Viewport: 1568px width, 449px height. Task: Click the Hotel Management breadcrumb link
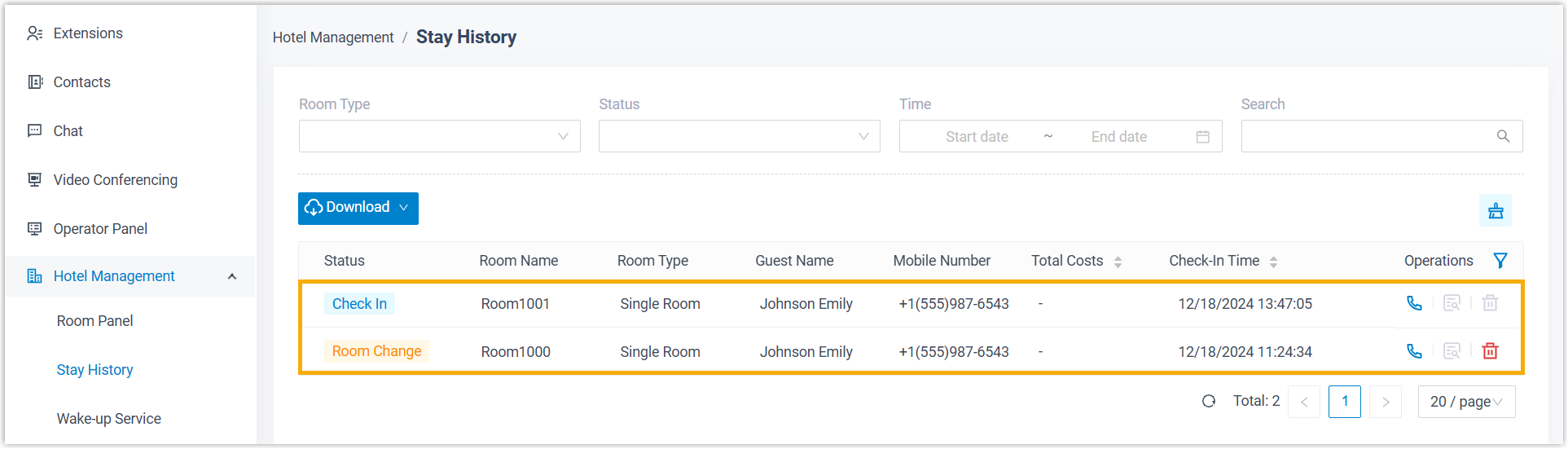click(x=332, y=37)
